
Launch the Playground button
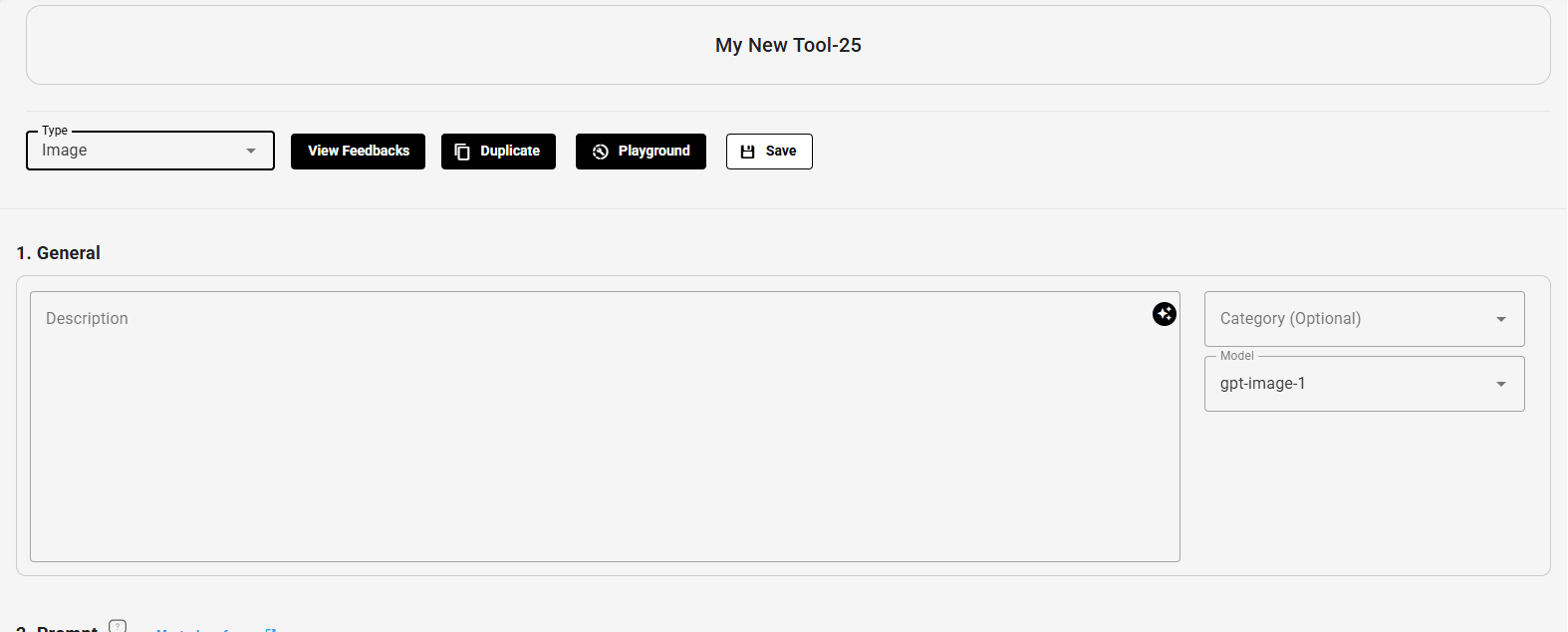pyautogui.click(x=653, y=152)
